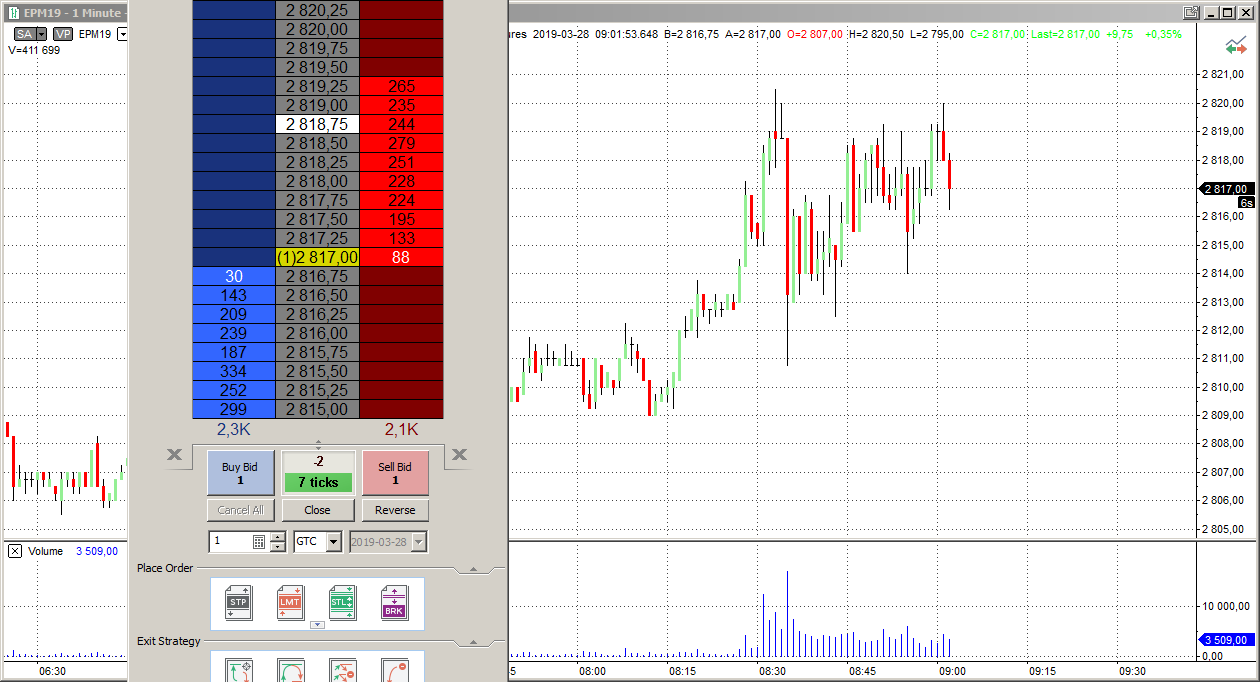Click the -2 position 7 ticks box
The image size is (1260, 682).
pos(318,472)
